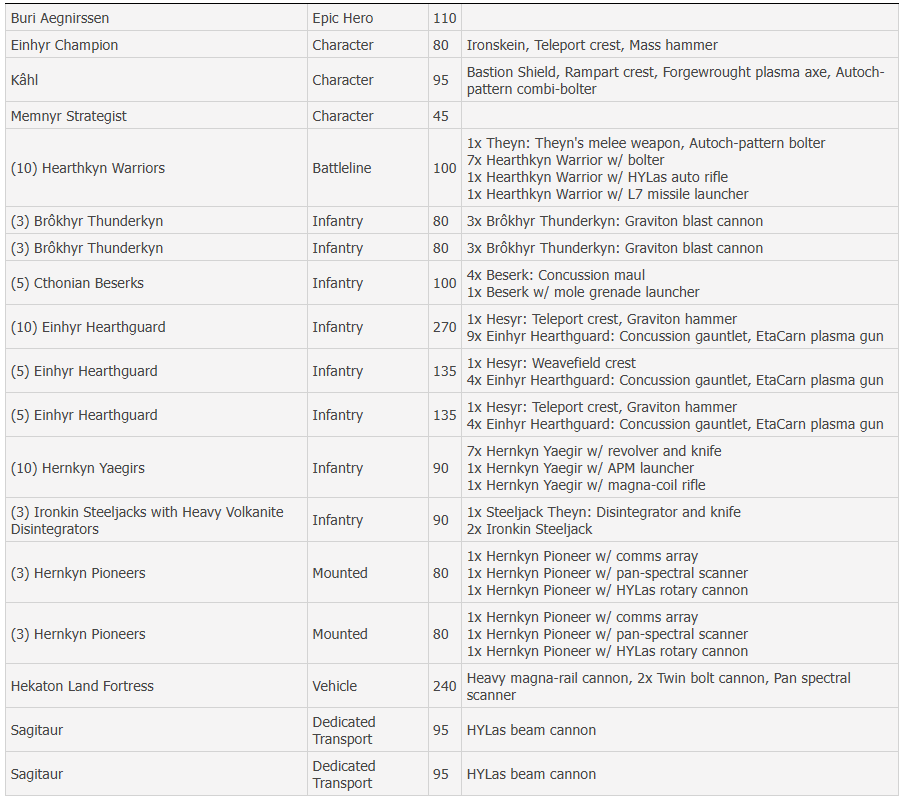
Task: Click '4x Beserk: Concussion maul' line
Action: coord(556,275)
